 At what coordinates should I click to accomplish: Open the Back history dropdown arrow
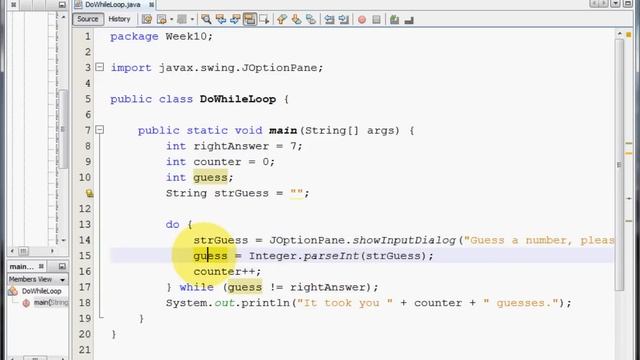[x=171, y=19]
